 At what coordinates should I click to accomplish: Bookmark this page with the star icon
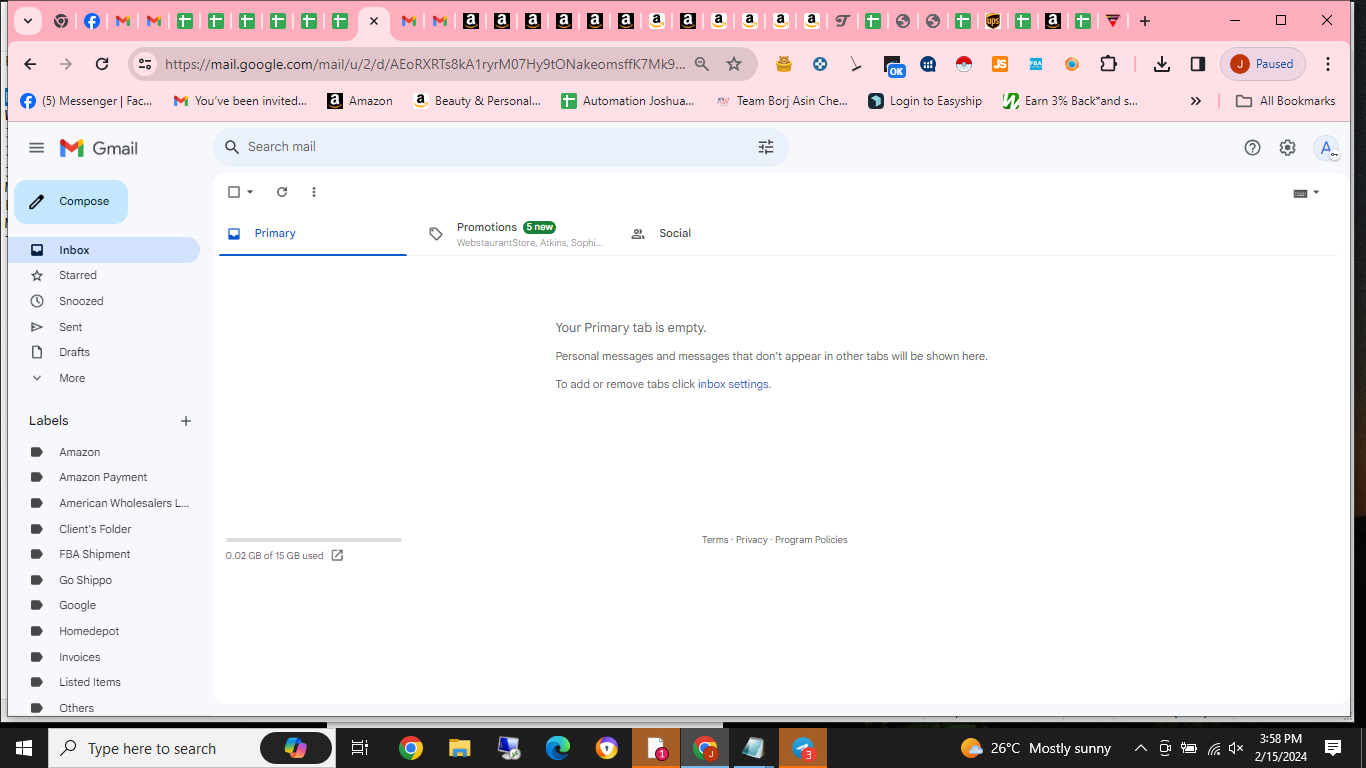(x=734, y=64)
